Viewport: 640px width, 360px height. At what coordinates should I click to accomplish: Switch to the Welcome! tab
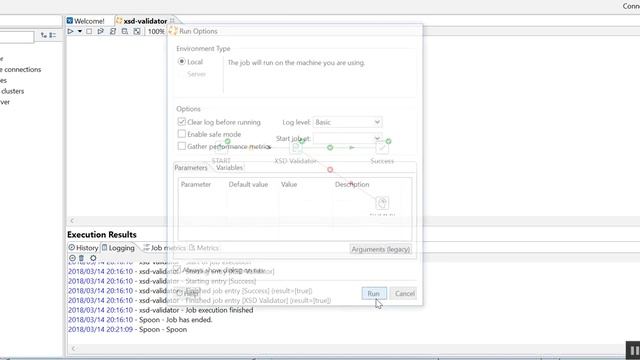(x=85, y=20)
